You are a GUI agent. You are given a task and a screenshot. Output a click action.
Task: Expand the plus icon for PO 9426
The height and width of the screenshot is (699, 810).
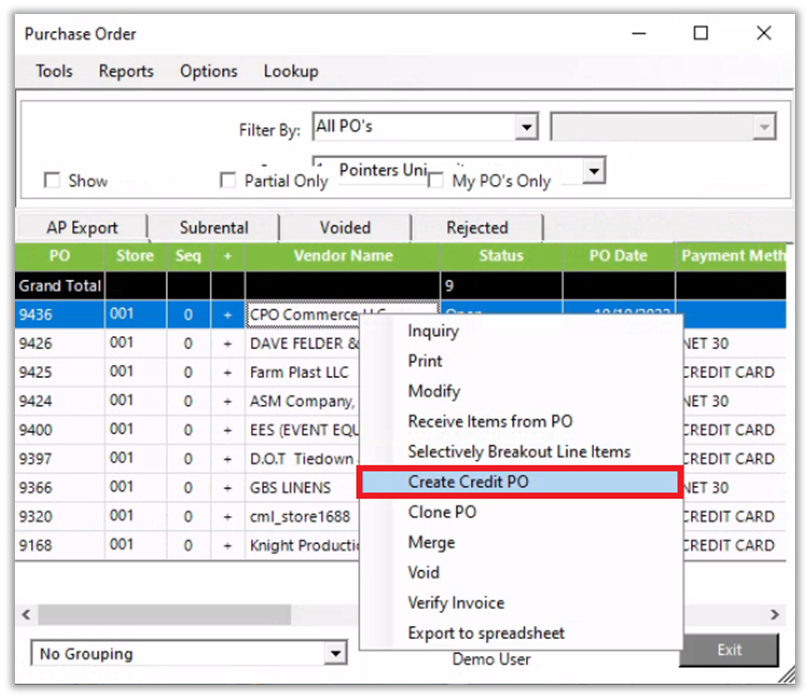click(x=227, y=344)
